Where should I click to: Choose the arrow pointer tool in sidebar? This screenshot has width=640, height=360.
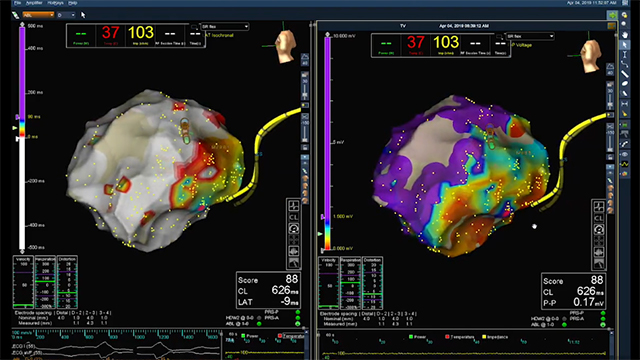624,45
